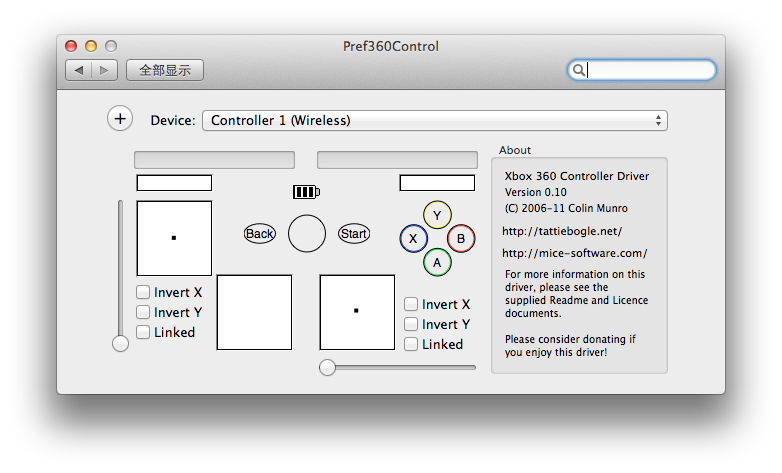Click the right stick horizontal deadzone slider knob
Image resolution: width=782 pixels, height=473 pixels.
[327, 367]
